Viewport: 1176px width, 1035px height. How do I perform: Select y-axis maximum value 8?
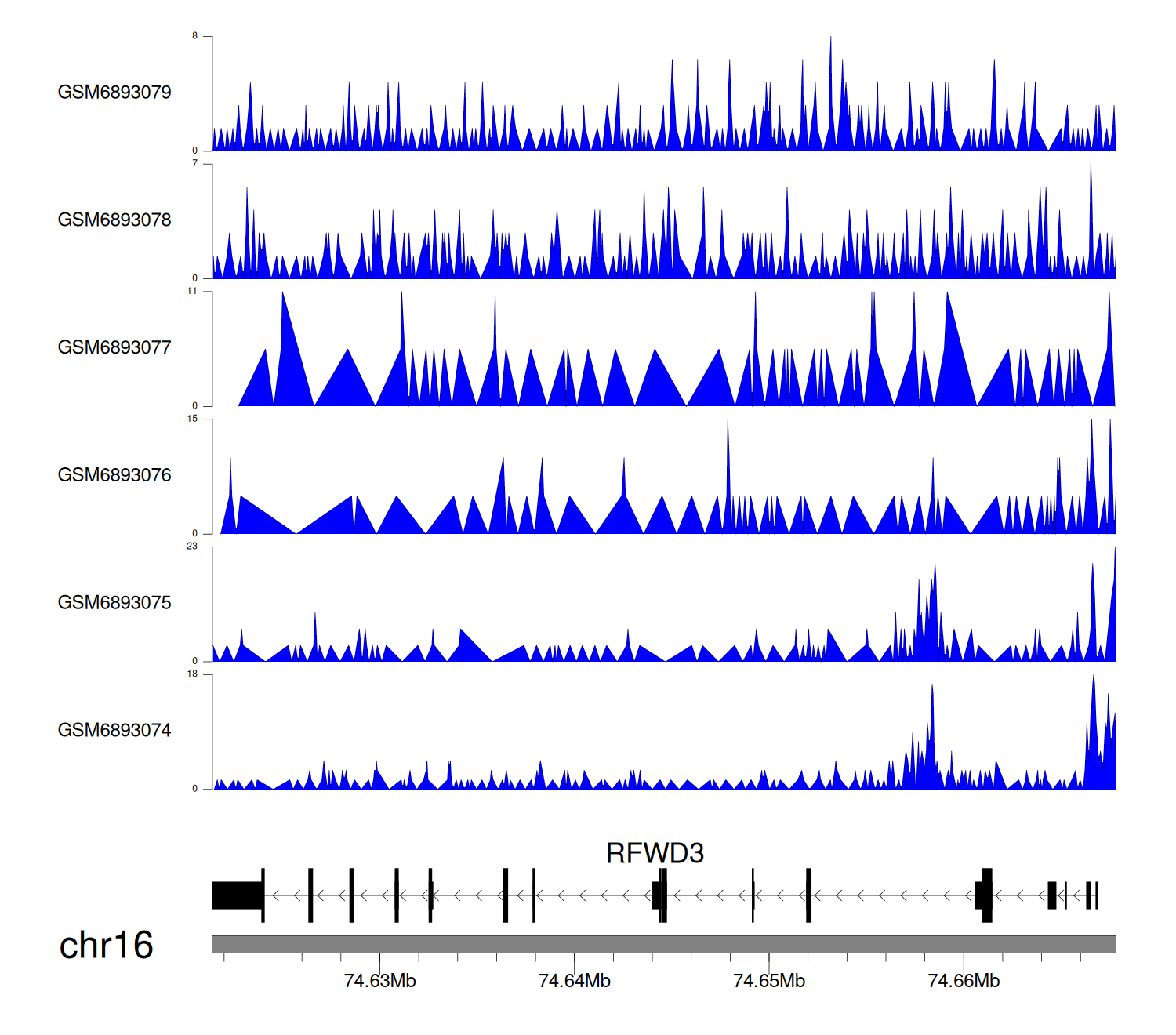click(195, 36)
